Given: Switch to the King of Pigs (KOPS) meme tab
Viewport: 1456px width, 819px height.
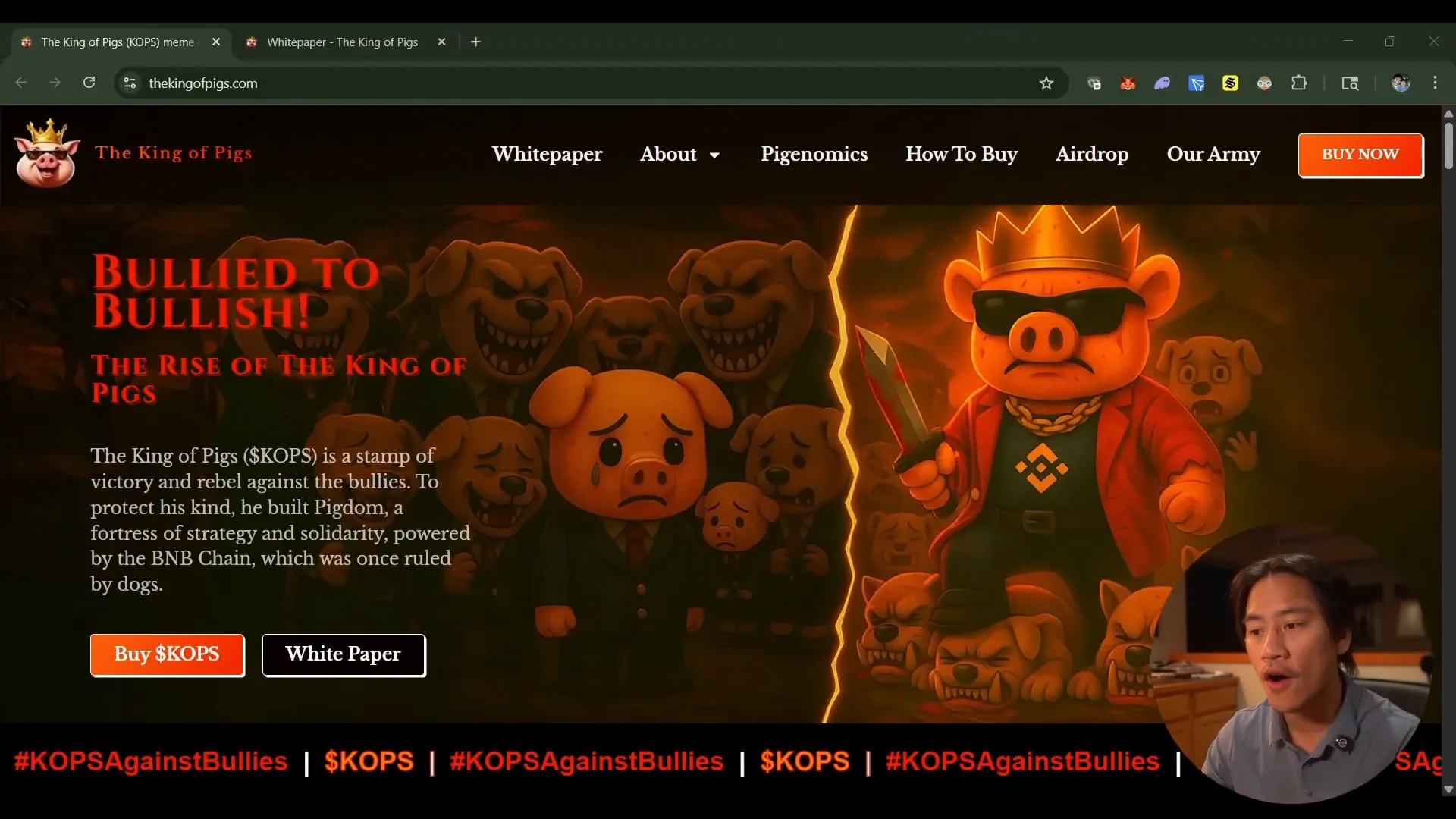Looking at the screenshot, I should [118, 42].
